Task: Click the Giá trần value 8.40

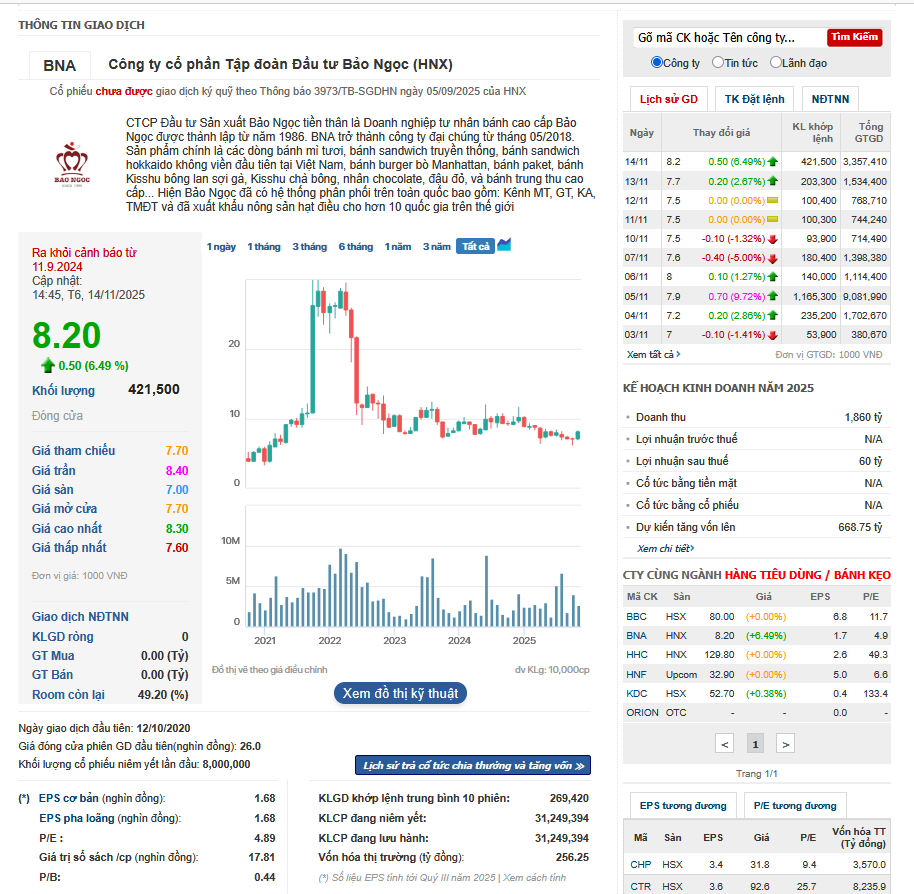Action: [177, 471]
